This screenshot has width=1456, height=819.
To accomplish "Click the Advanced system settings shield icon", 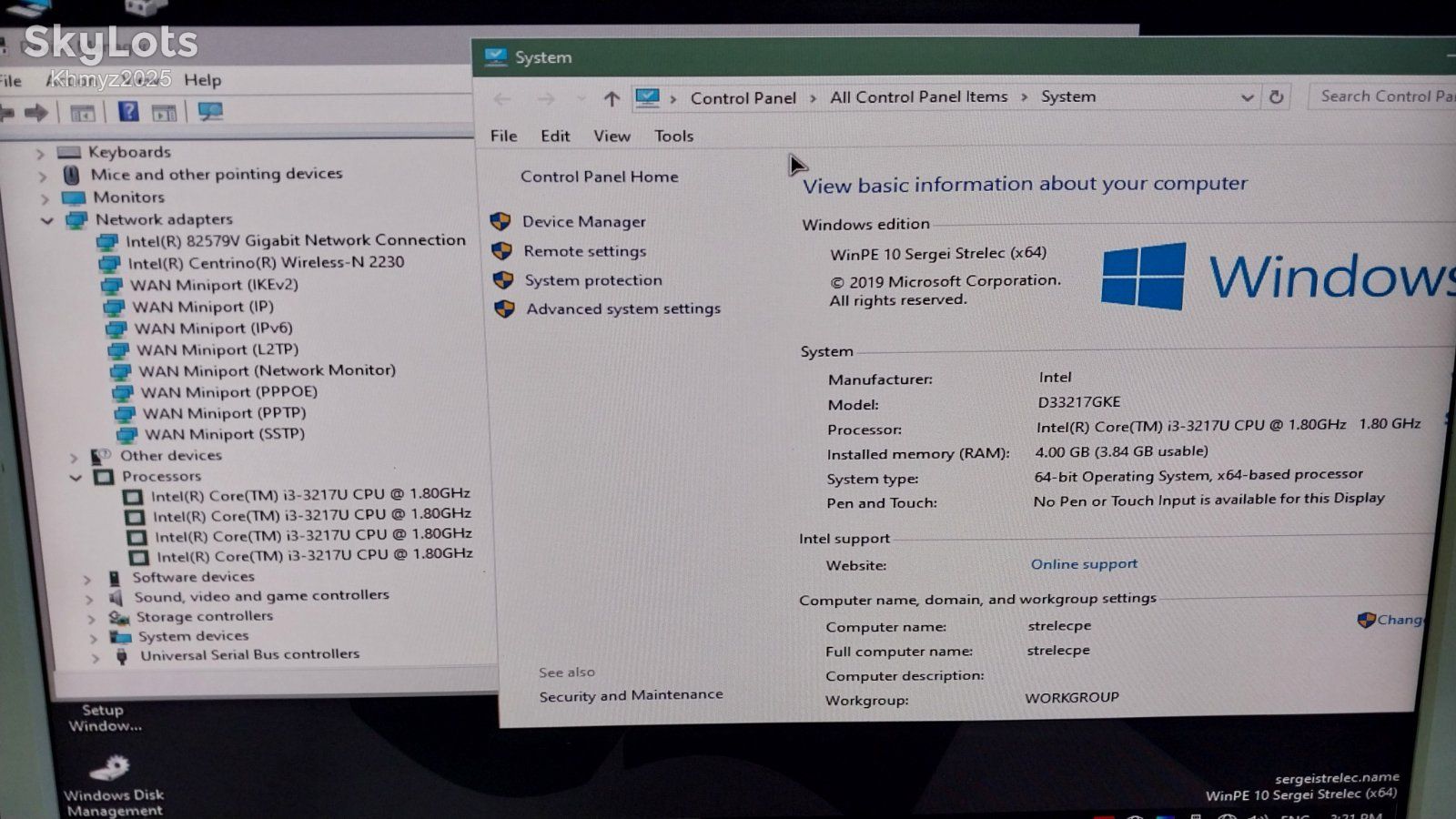I will tap(504, 309).
